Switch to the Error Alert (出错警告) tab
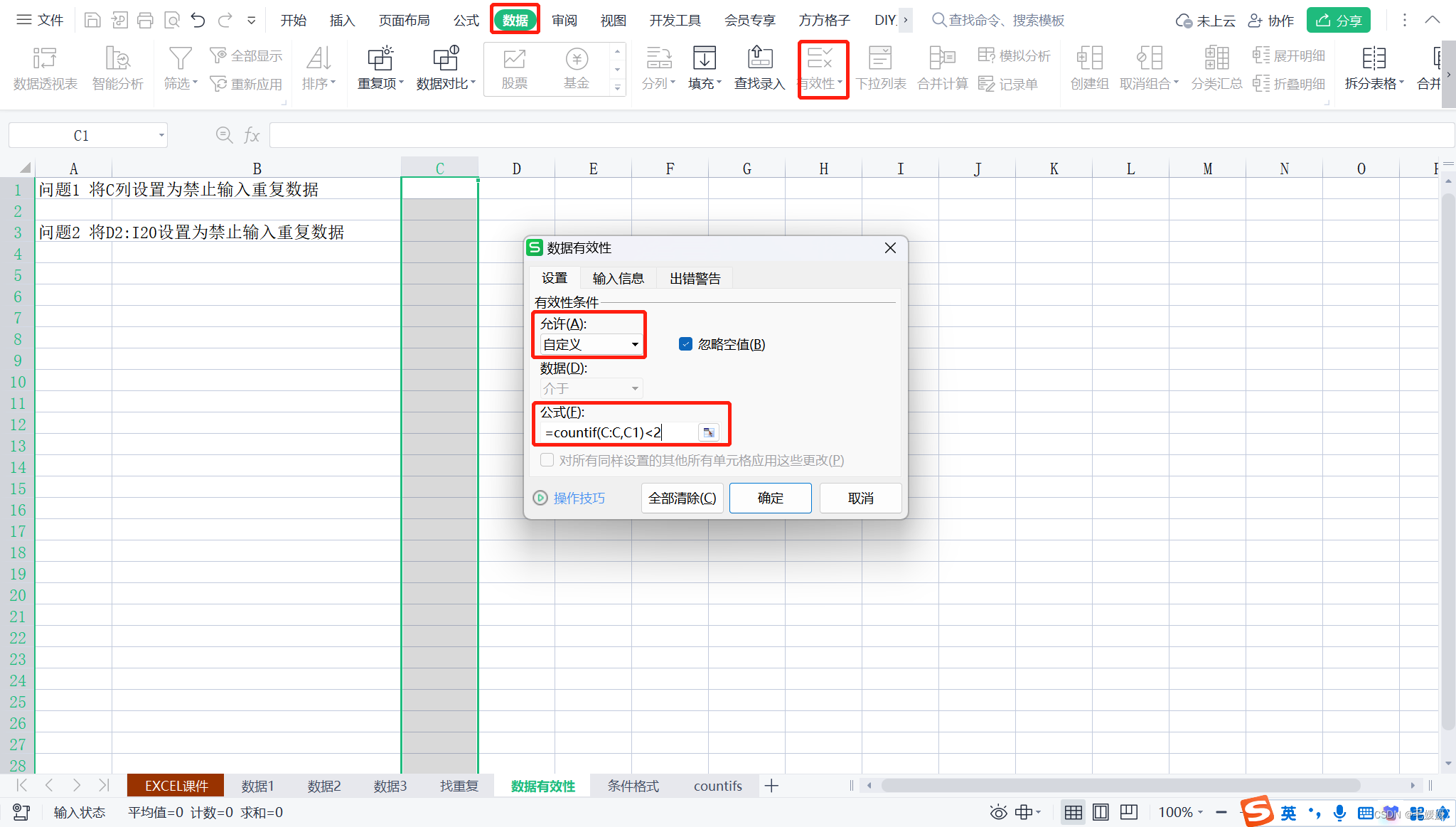Image resolution: width=1456 pixels, height=827 pixels. point(695,278)
